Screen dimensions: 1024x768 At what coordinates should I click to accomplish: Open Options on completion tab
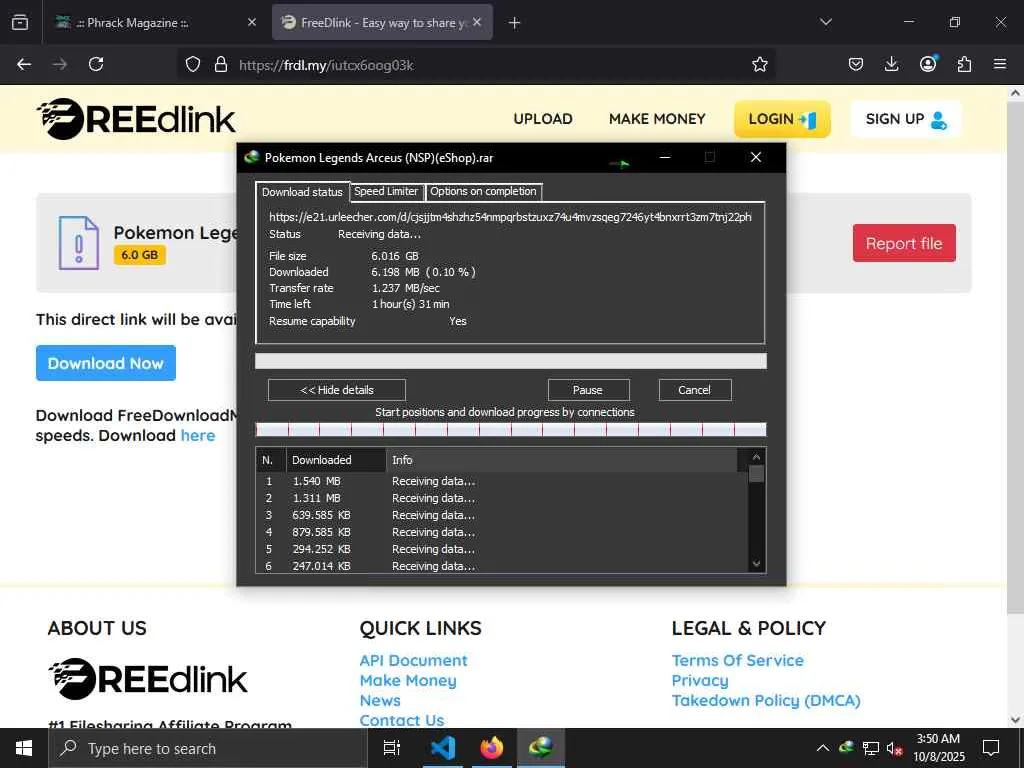pyautogui.click(x=483, y=191)
